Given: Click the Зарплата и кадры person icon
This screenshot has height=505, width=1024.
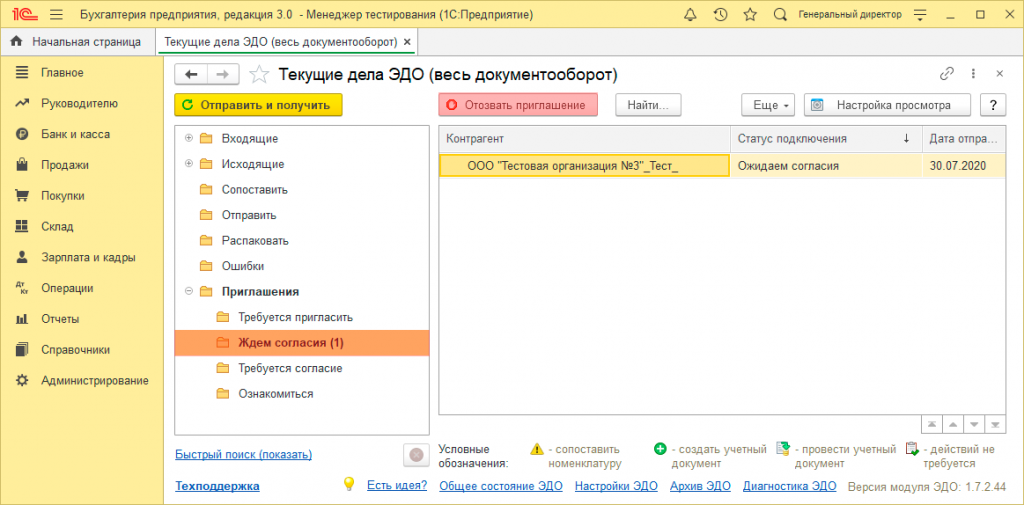Looking at the screenshot, I should tap(22, 257).
